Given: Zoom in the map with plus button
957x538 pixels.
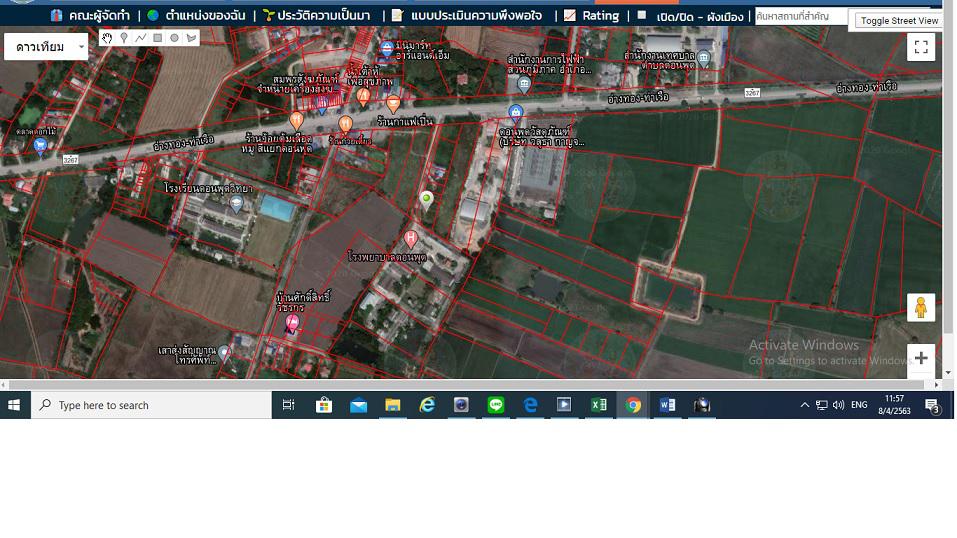Looking at the screenshot, I should pos(921,358).
